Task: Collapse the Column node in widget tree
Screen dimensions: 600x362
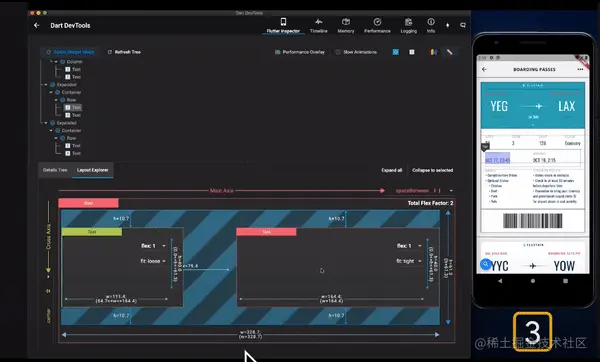Action: pyautogui.click(x=56, y=62)
